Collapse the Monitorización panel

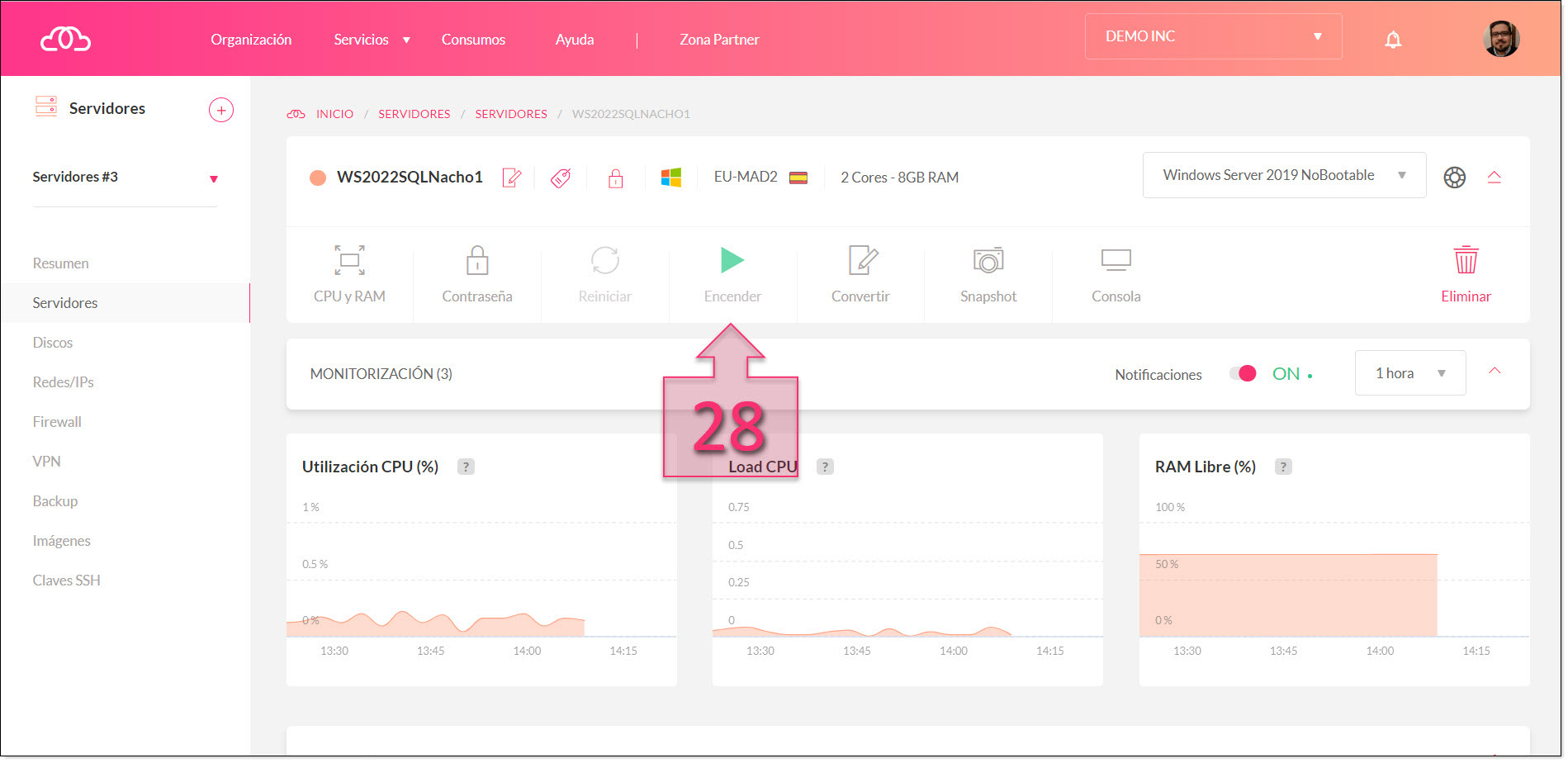click(1495, 372)
